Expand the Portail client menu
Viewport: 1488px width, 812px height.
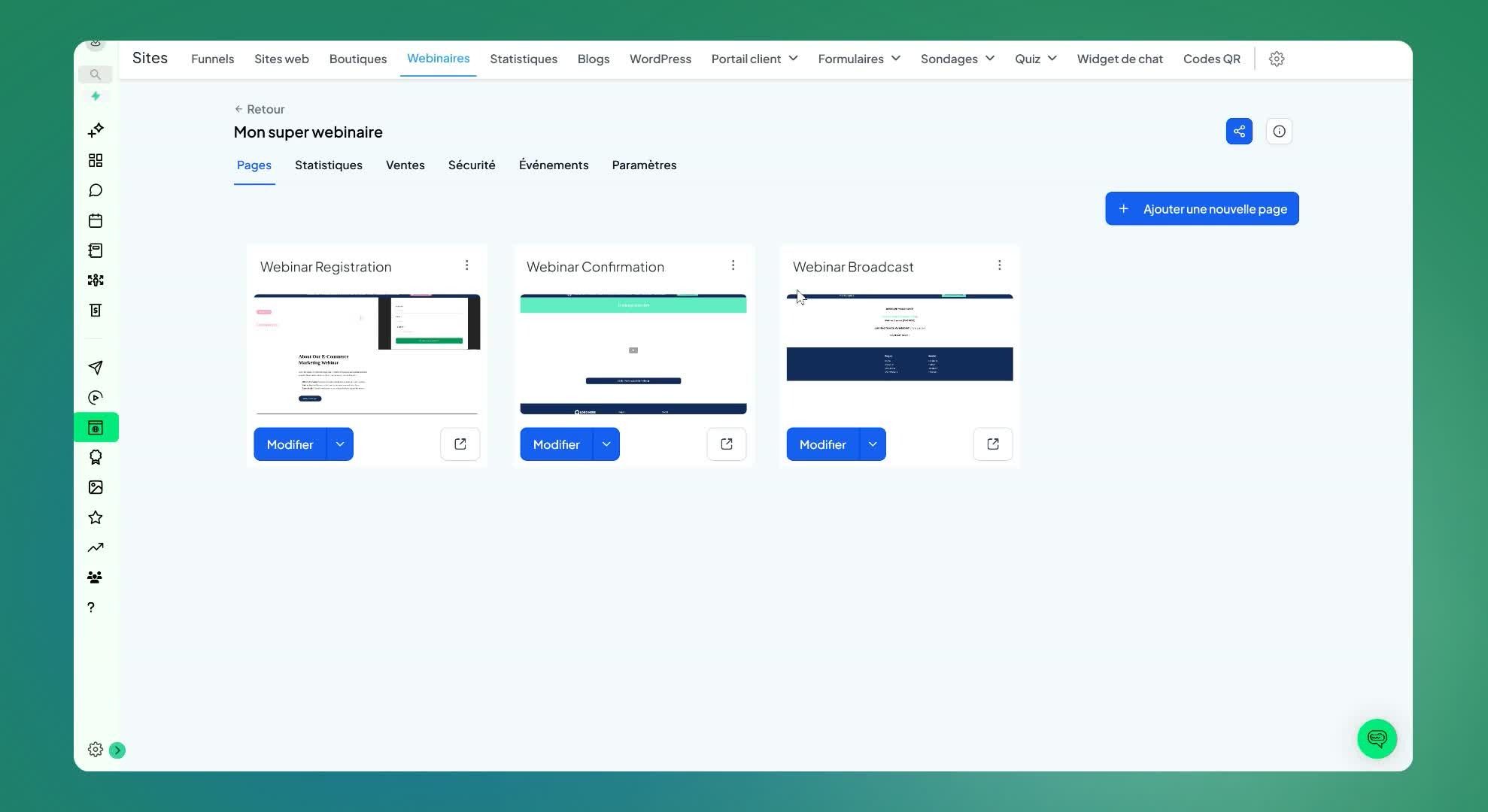click(755, 59)
